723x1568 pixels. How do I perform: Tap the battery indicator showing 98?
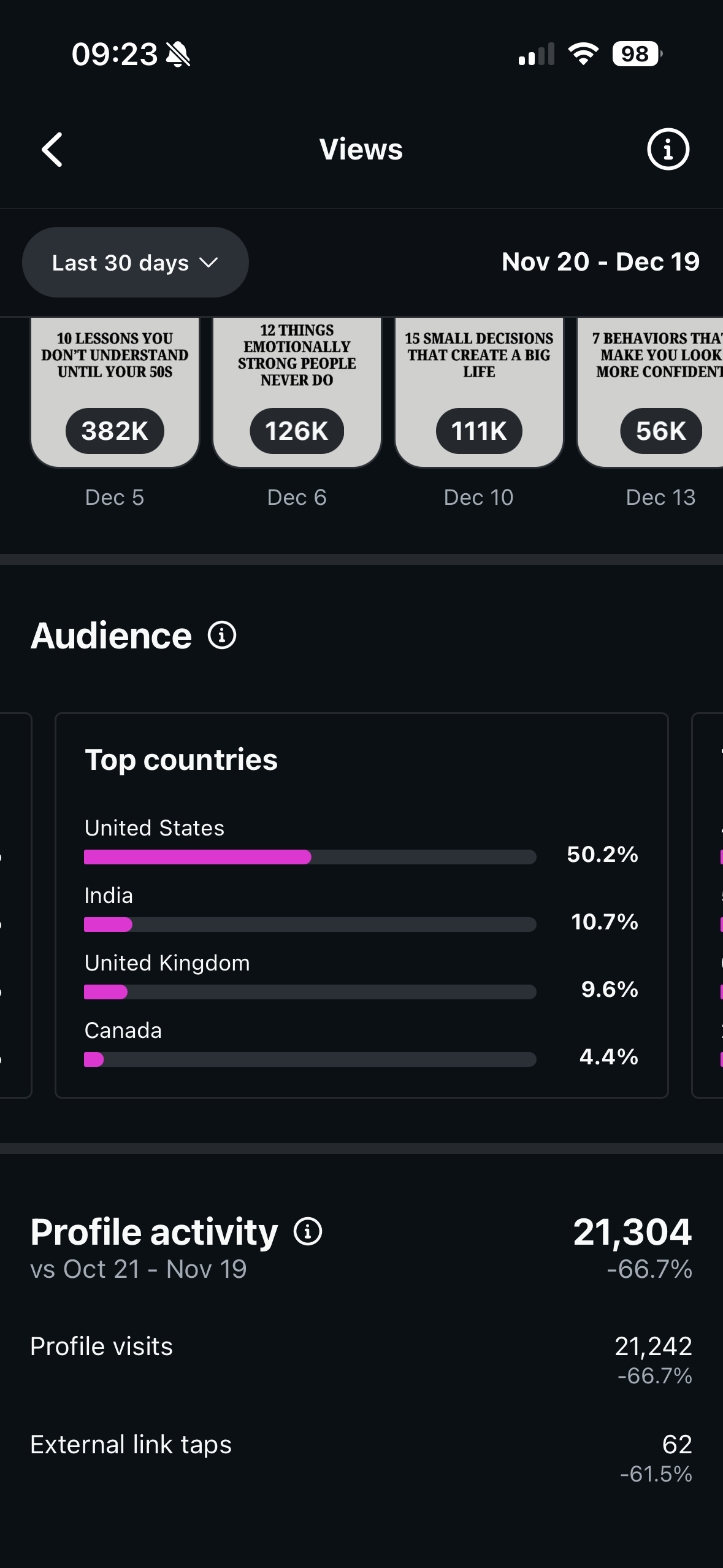[637, 55]
